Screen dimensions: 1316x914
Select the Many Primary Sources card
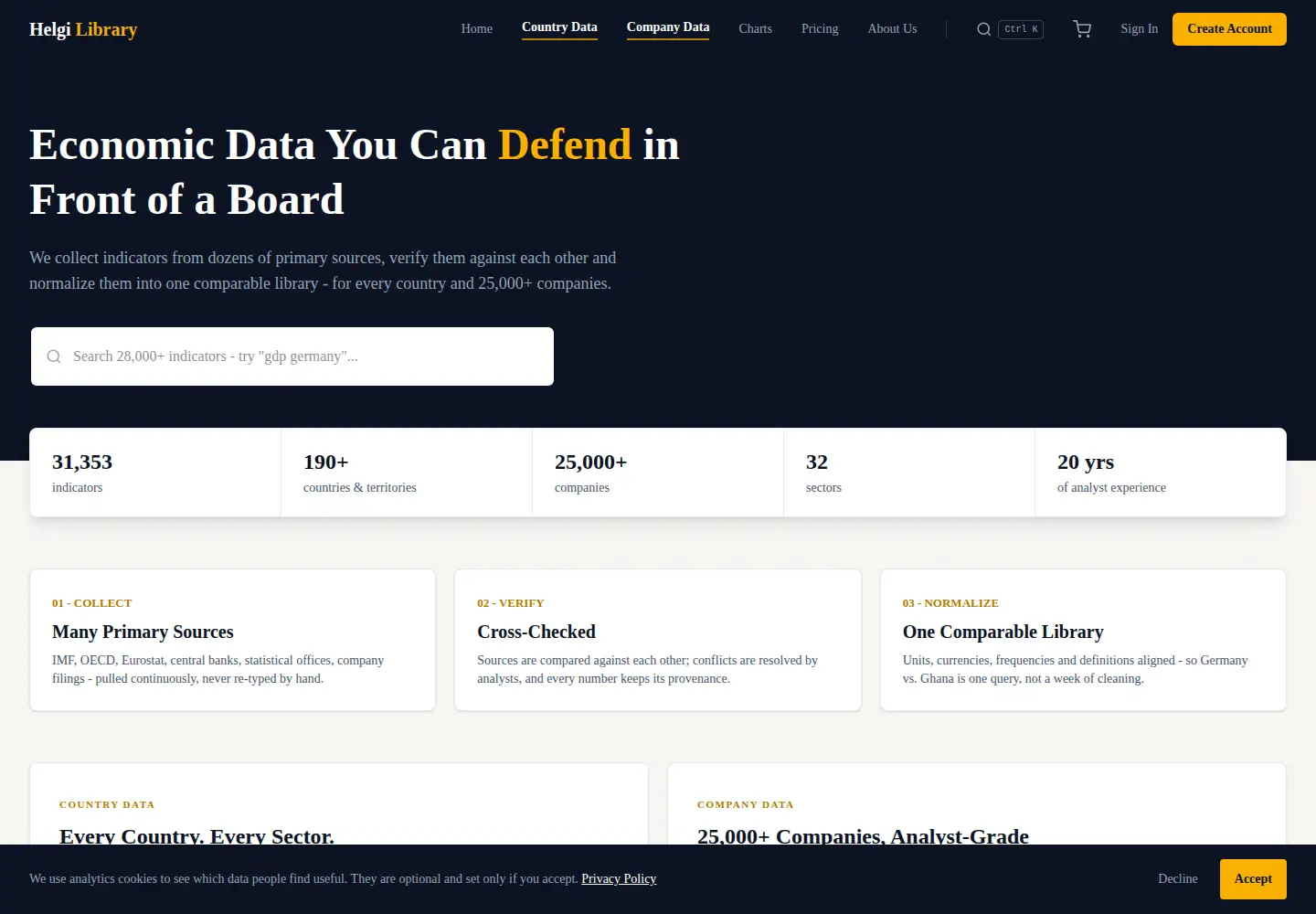pos(233,640)
